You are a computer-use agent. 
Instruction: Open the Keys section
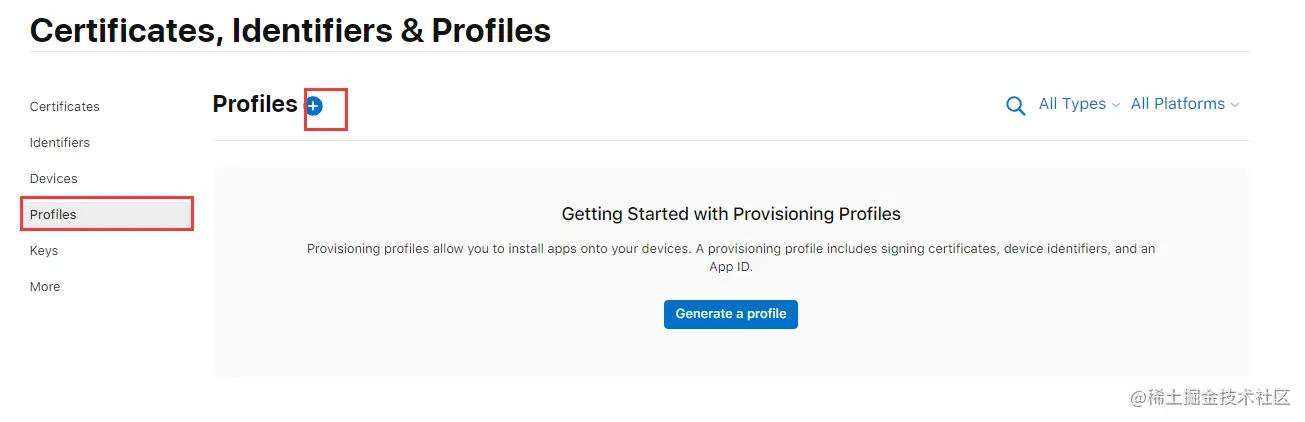(44, 251)
